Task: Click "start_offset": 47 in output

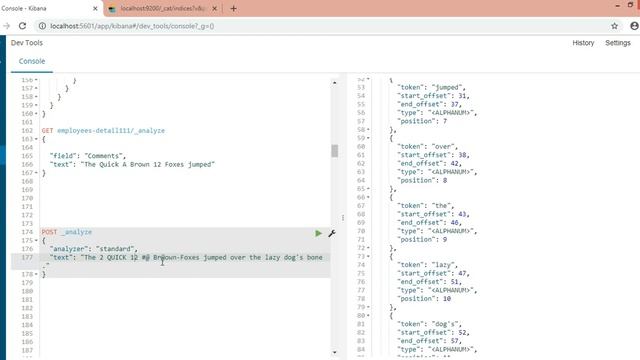Action: [x=433, y=273]
